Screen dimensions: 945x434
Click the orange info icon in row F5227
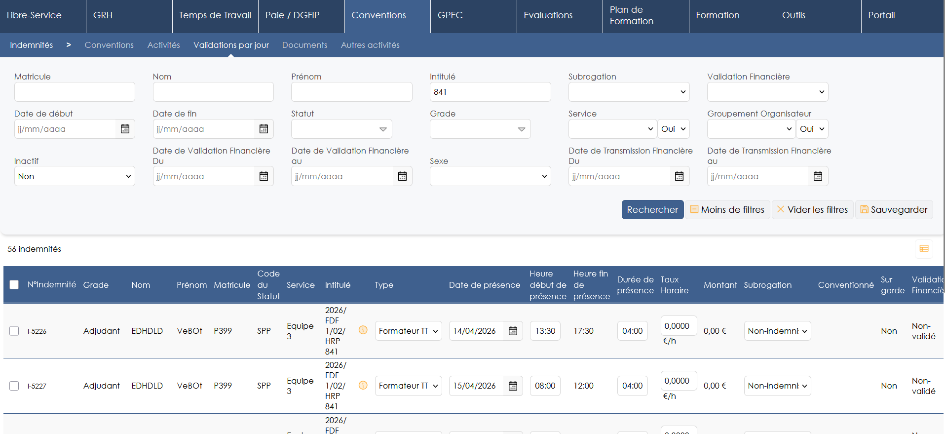point(363,385)
